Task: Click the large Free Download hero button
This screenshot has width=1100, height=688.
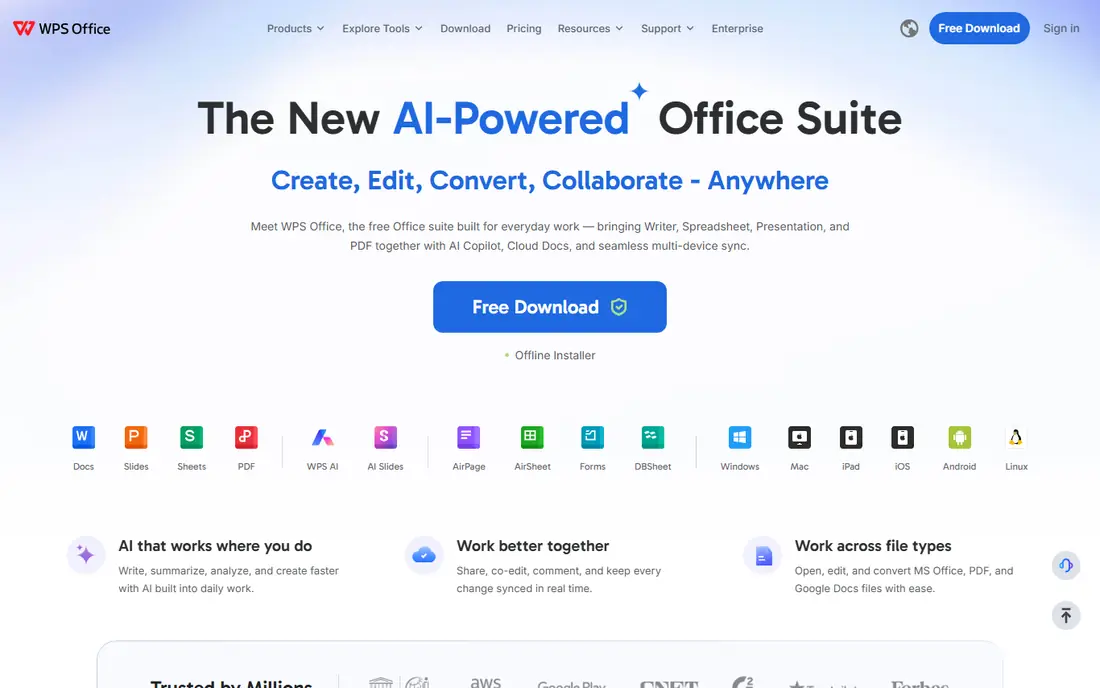Action: click(x=549, y=307)
